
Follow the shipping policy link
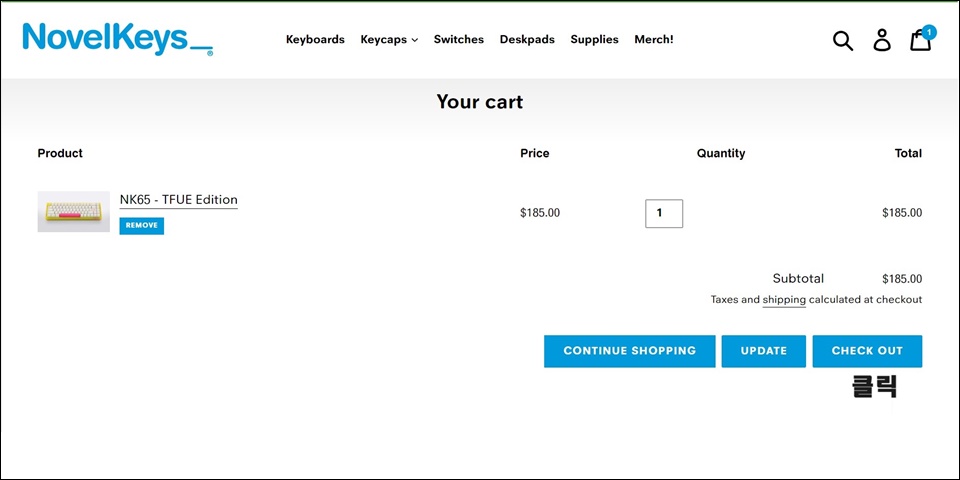point(784,300)
